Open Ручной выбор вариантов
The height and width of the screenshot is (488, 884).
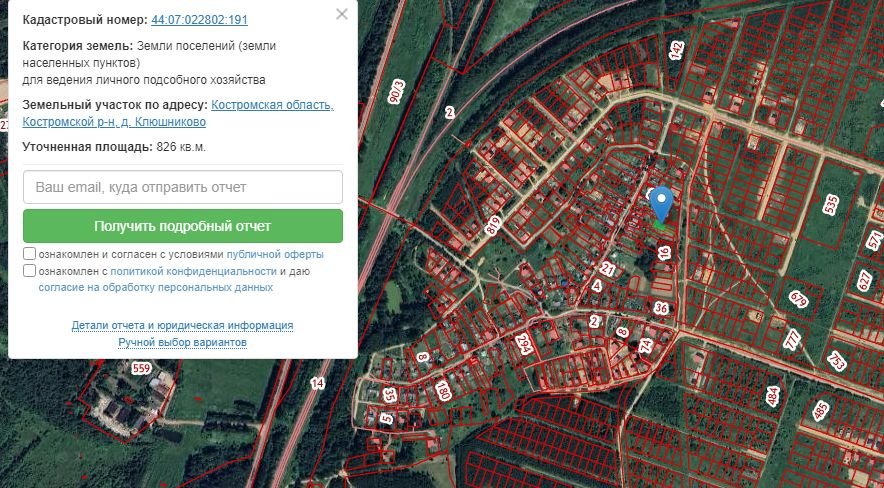click(x=182, y=343)
